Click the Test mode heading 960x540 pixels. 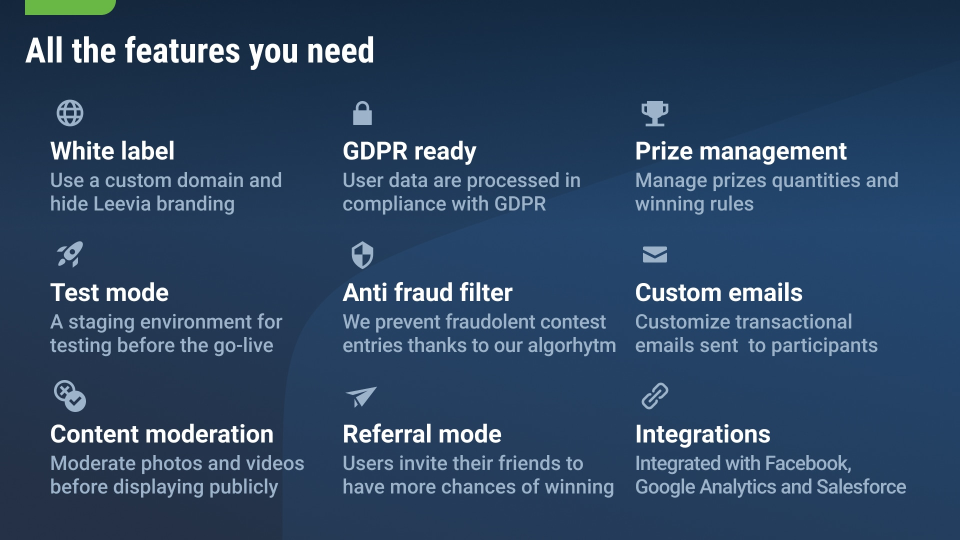pyautogui.click(x=109, y=293)
